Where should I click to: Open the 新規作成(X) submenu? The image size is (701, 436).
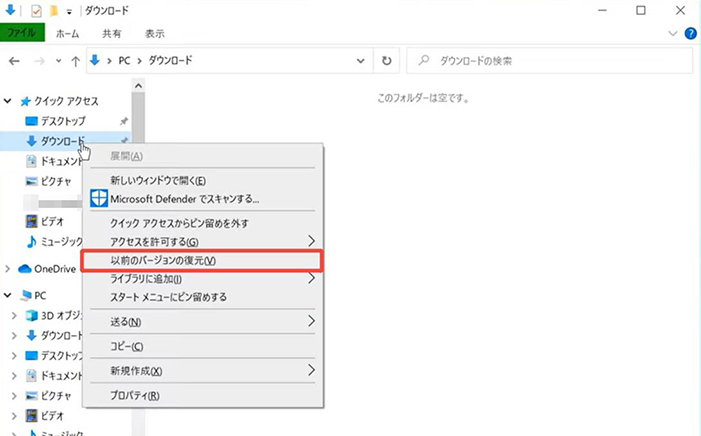(203, 371)
